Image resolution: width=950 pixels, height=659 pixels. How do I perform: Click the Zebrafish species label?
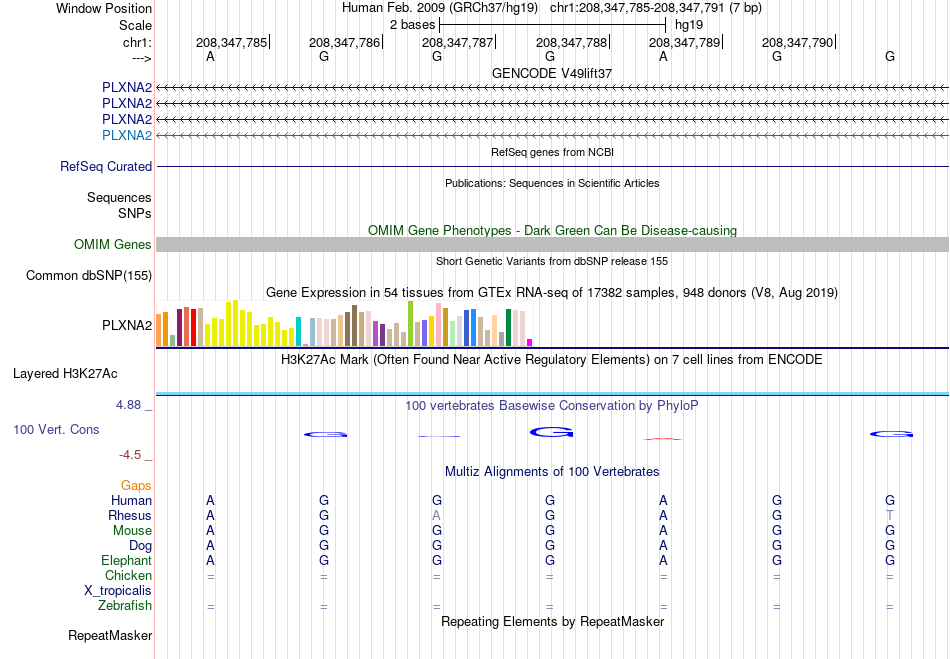(x=125, y=605)
